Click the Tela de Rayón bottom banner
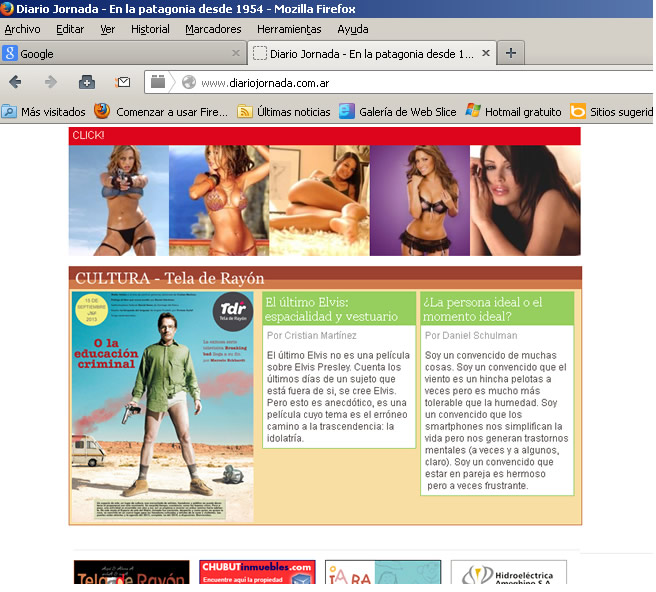 [x=132, y=572]
